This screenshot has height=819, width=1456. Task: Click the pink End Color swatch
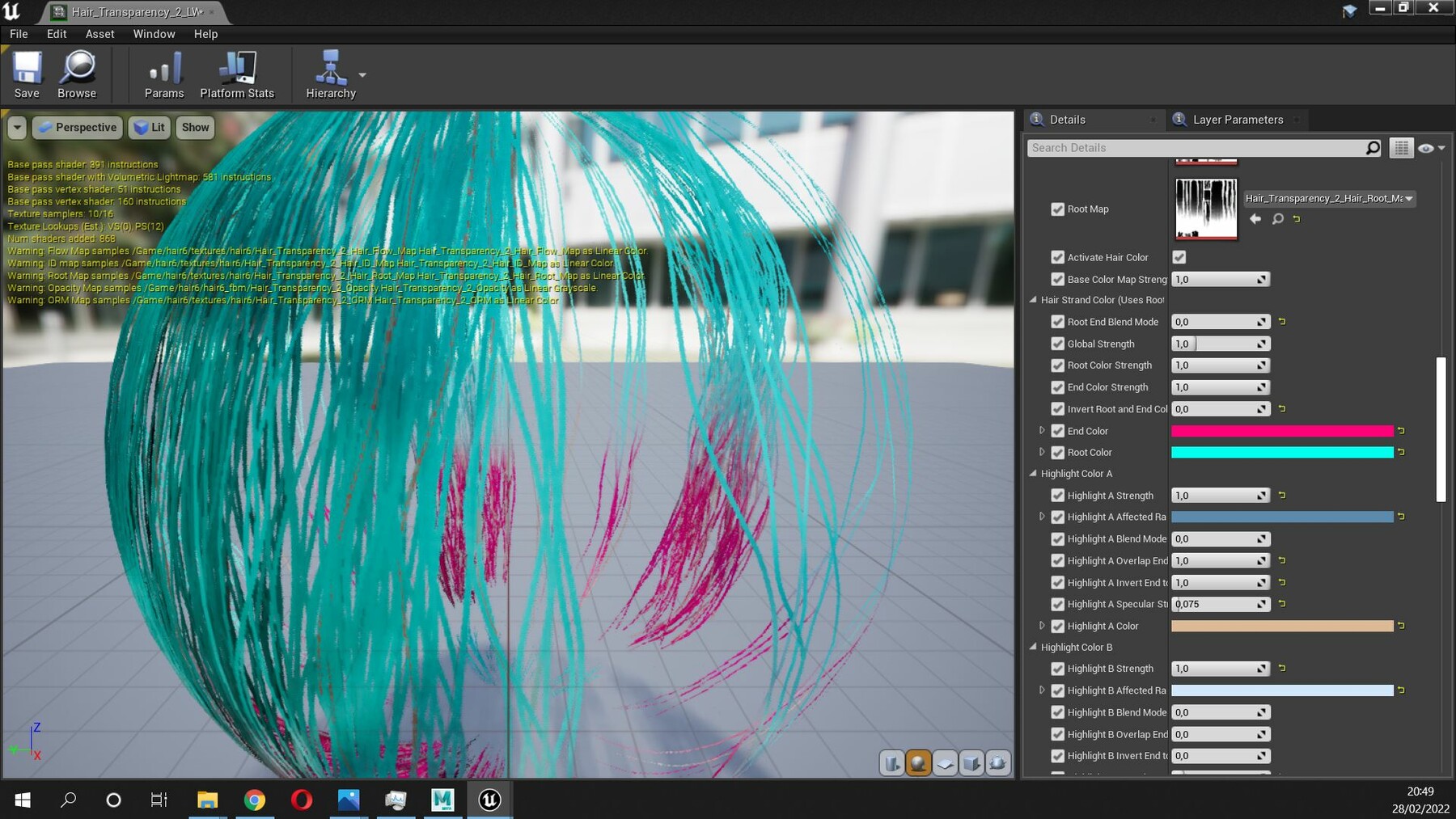click(1281, 431)
